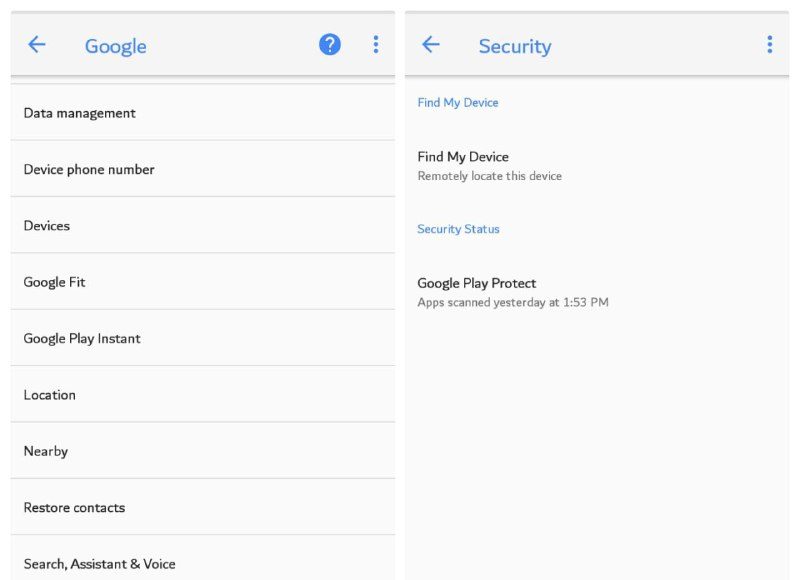Viewport: 800px width, 580px height.
Task: Go back from the Security screen
Action: point(431,45)
